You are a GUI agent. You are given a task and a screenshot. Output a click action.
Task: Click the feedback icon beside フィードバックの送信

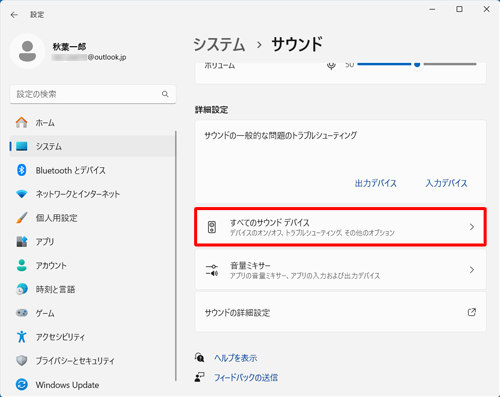point(199,377)
